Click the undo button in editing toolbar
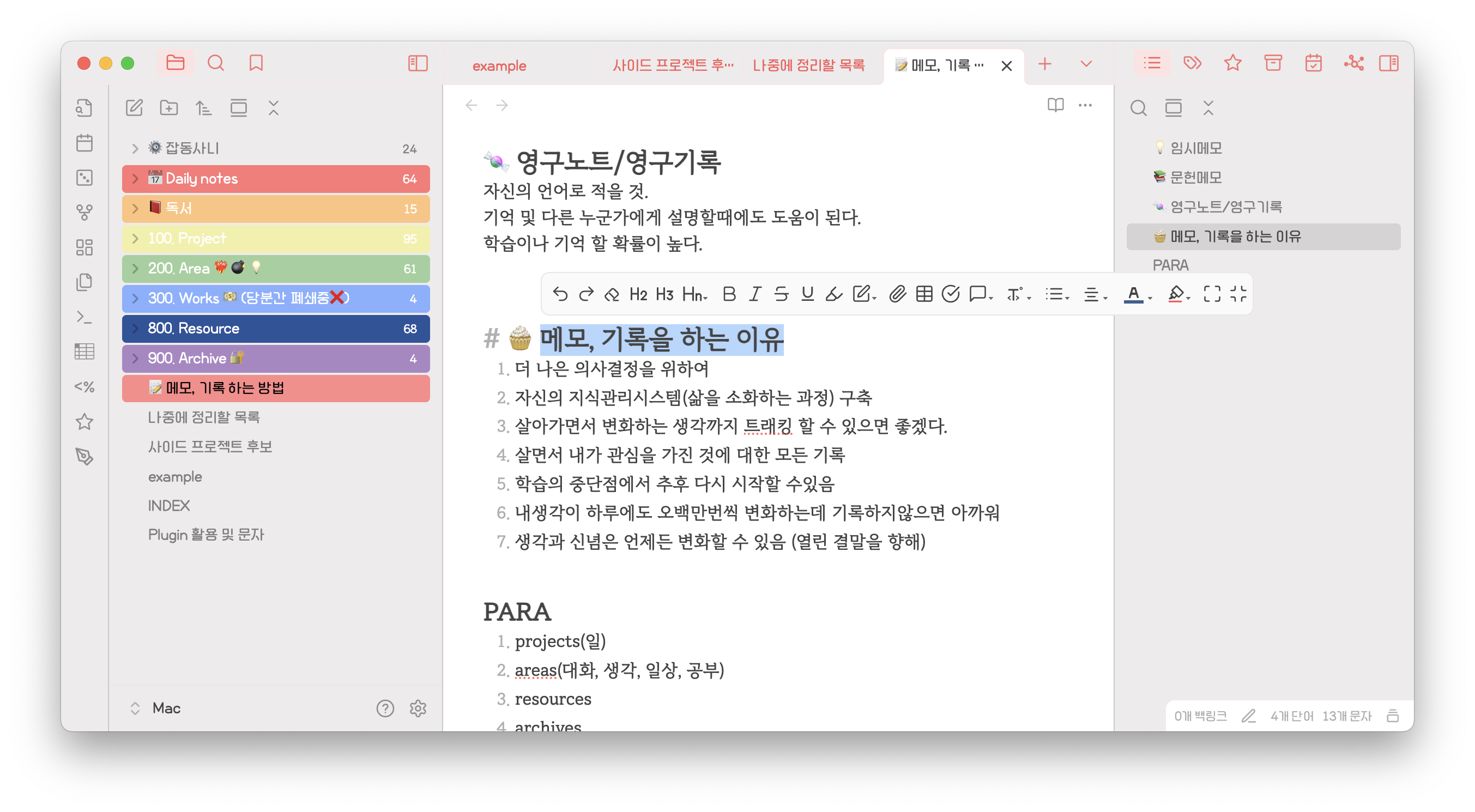Screen dimensions: 1475x812 point(560,294)
